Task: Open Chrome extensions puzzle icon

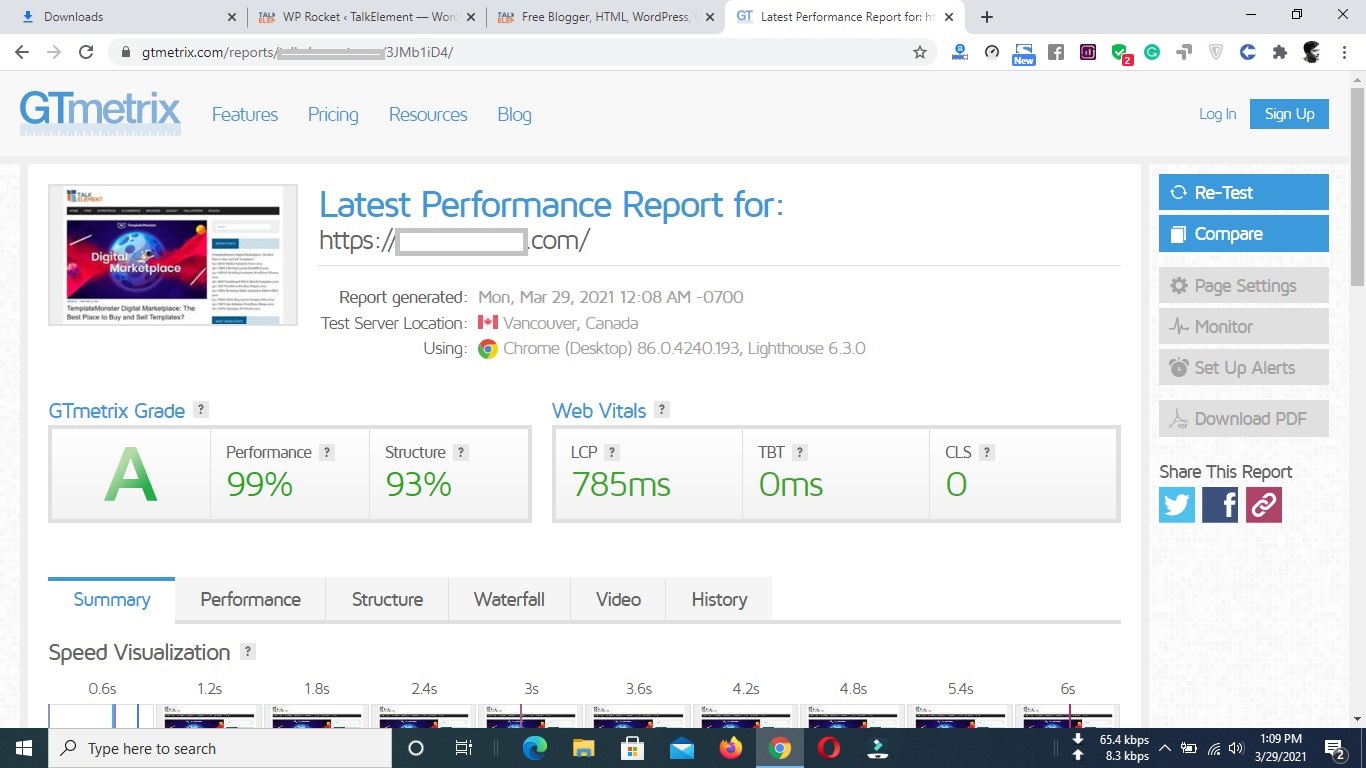Action: pyautogui.click(x=1279, y=52)
